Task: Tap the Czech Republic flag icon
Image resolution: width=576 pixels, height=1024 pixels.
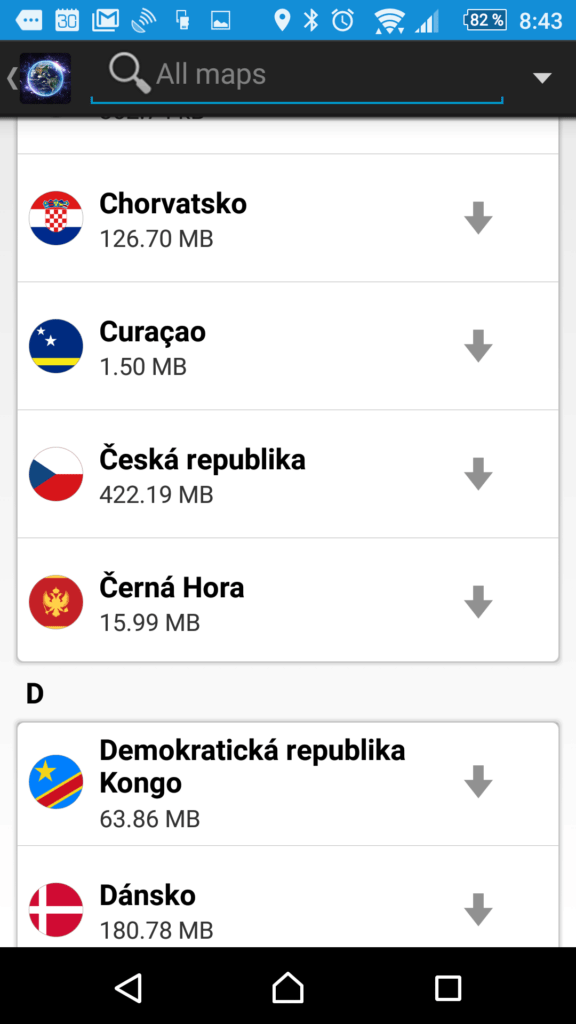Action: (x=56, y=474)
